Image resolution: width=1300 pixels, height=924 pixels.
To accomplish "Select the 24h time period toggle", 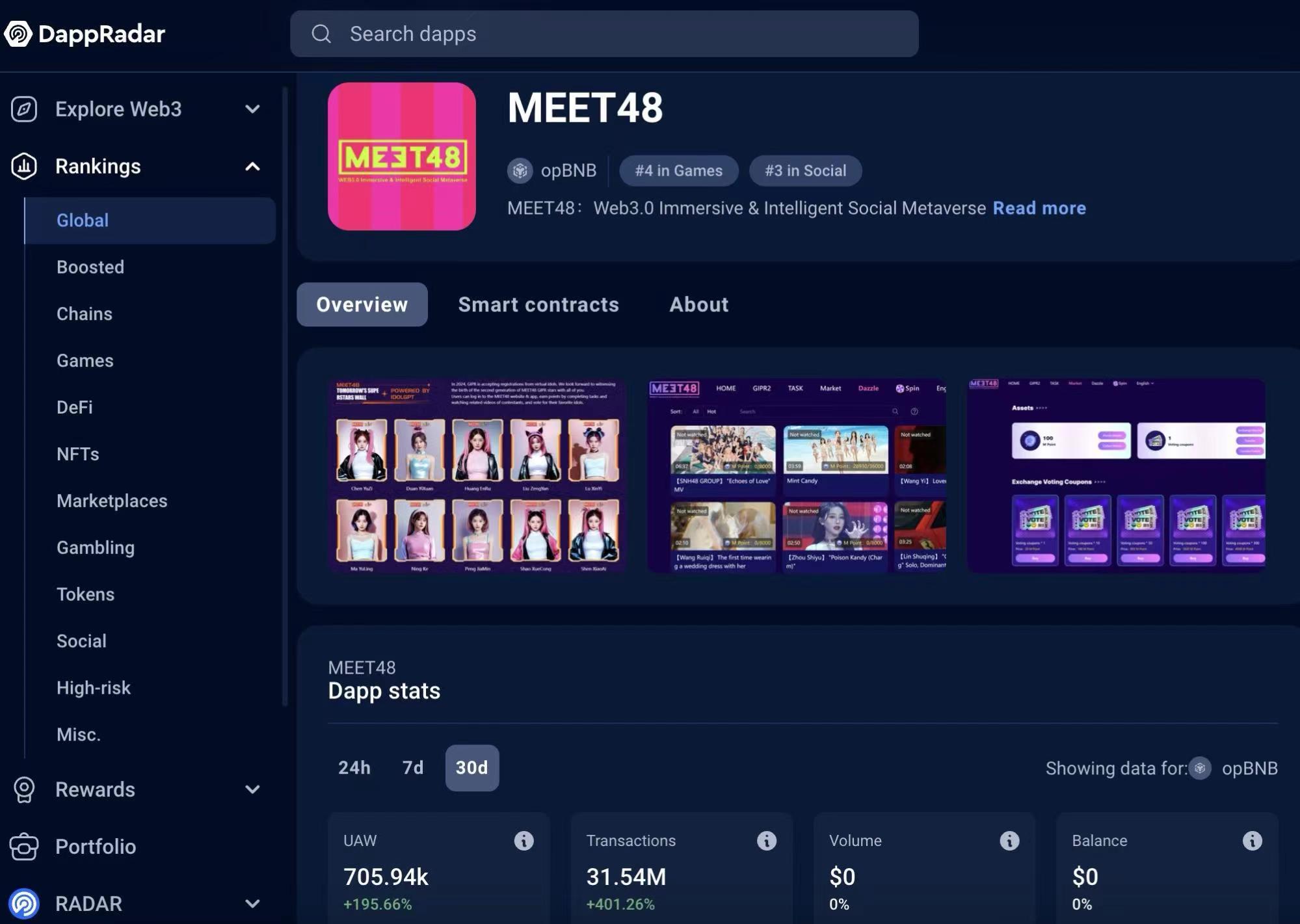I will click(x=354, y=767).
